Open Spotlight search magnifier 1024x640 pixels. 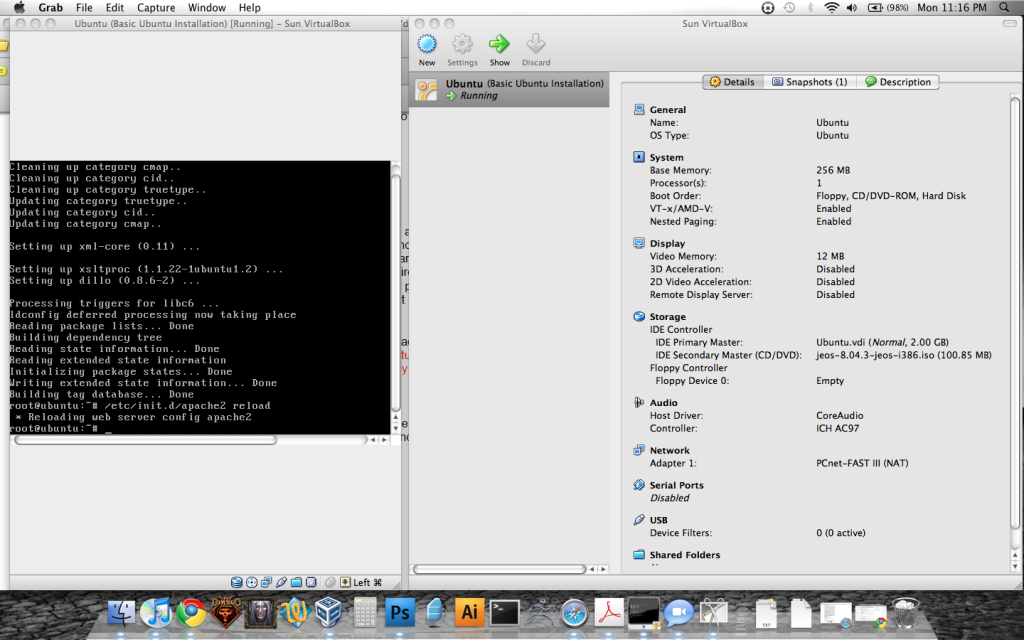(1004, 7)
